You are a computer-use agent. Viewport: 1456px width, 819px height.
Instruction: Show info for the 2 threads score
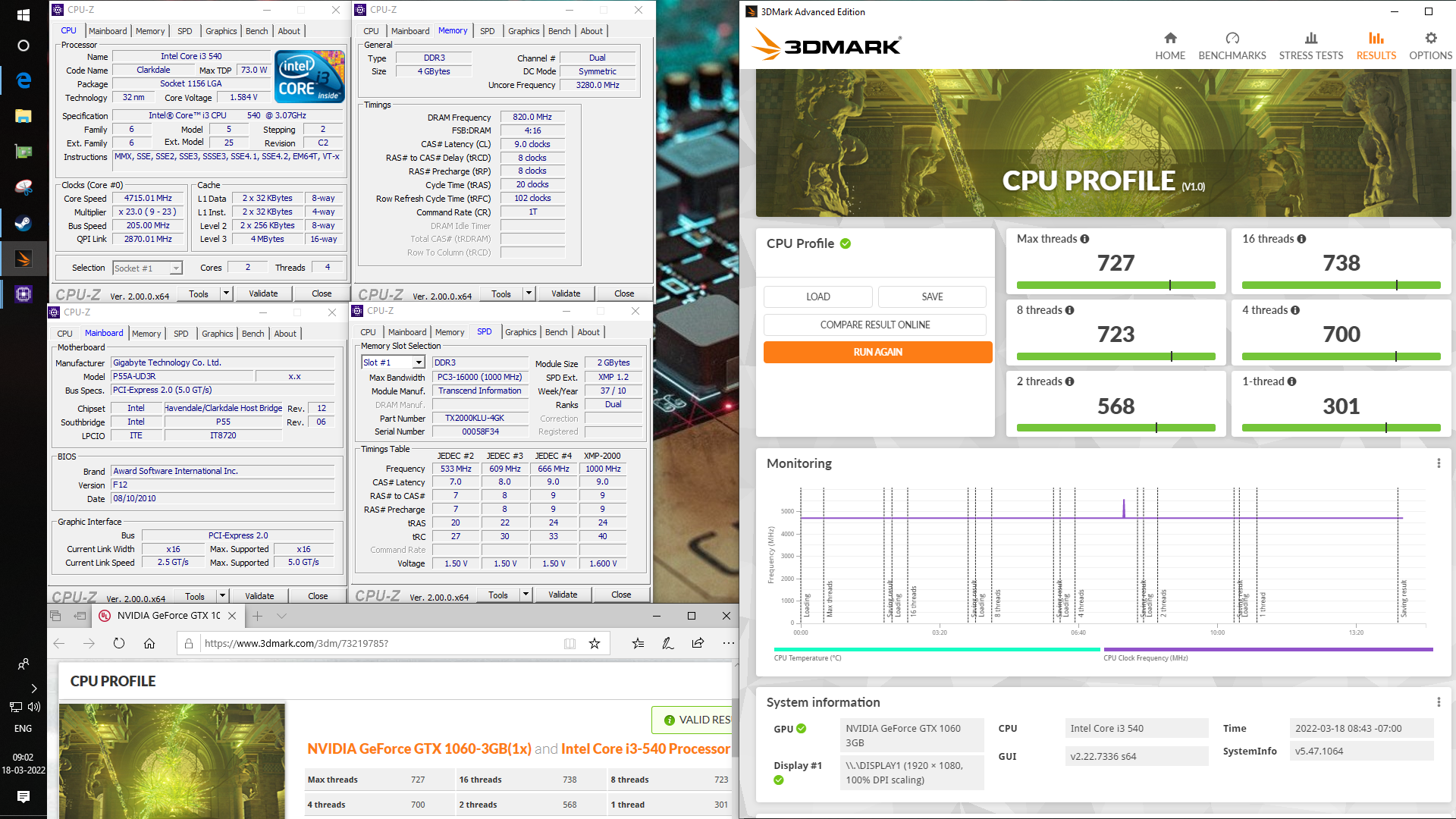(x=1069, y=381)
